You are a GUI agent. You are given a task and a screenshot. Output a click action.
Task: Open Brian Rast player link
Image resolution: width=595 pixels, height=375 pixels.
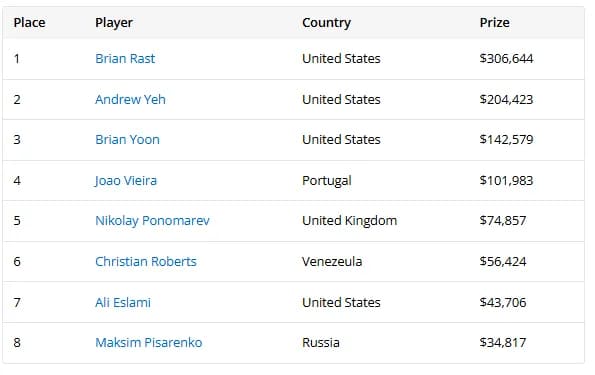[125, 58]
